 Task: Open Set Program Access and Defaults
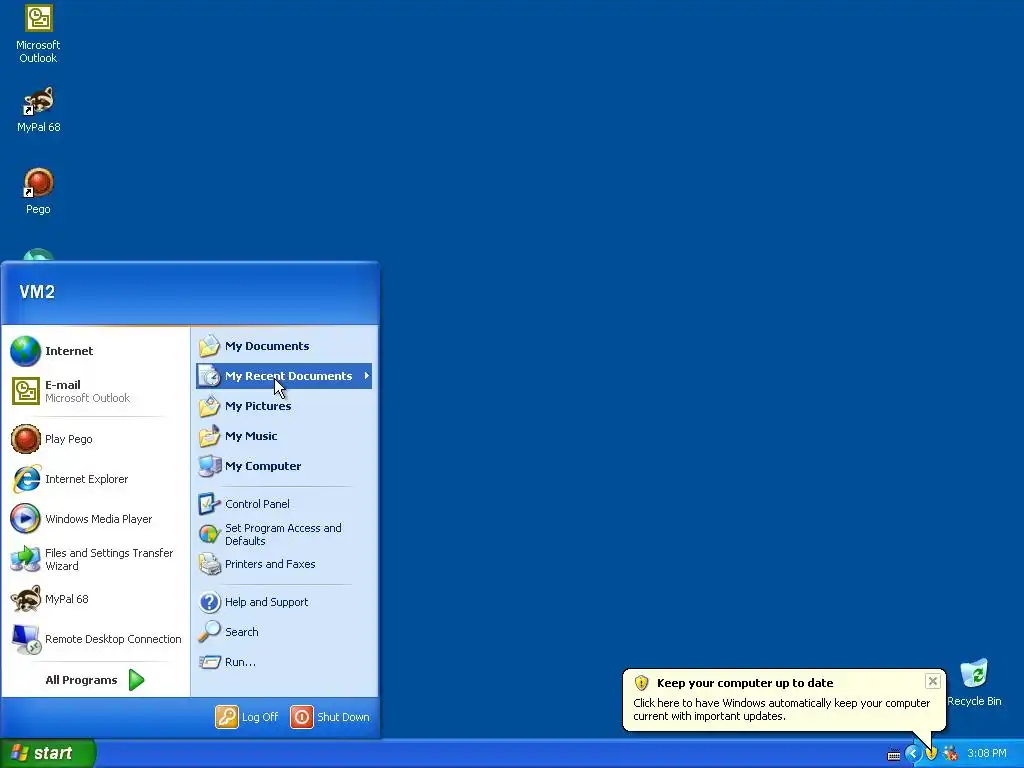tap(284, 534)
